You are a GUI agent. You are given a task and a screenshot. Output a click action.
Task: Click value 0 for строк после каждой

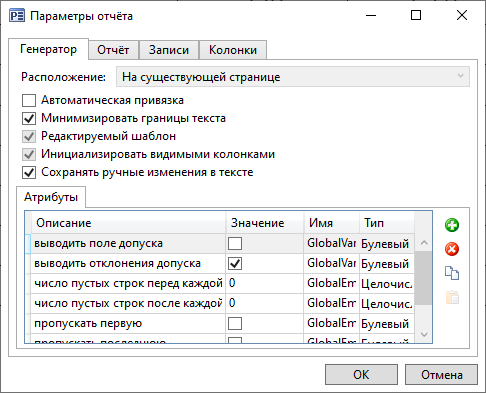pyautogui.click(x=265, y=303)
